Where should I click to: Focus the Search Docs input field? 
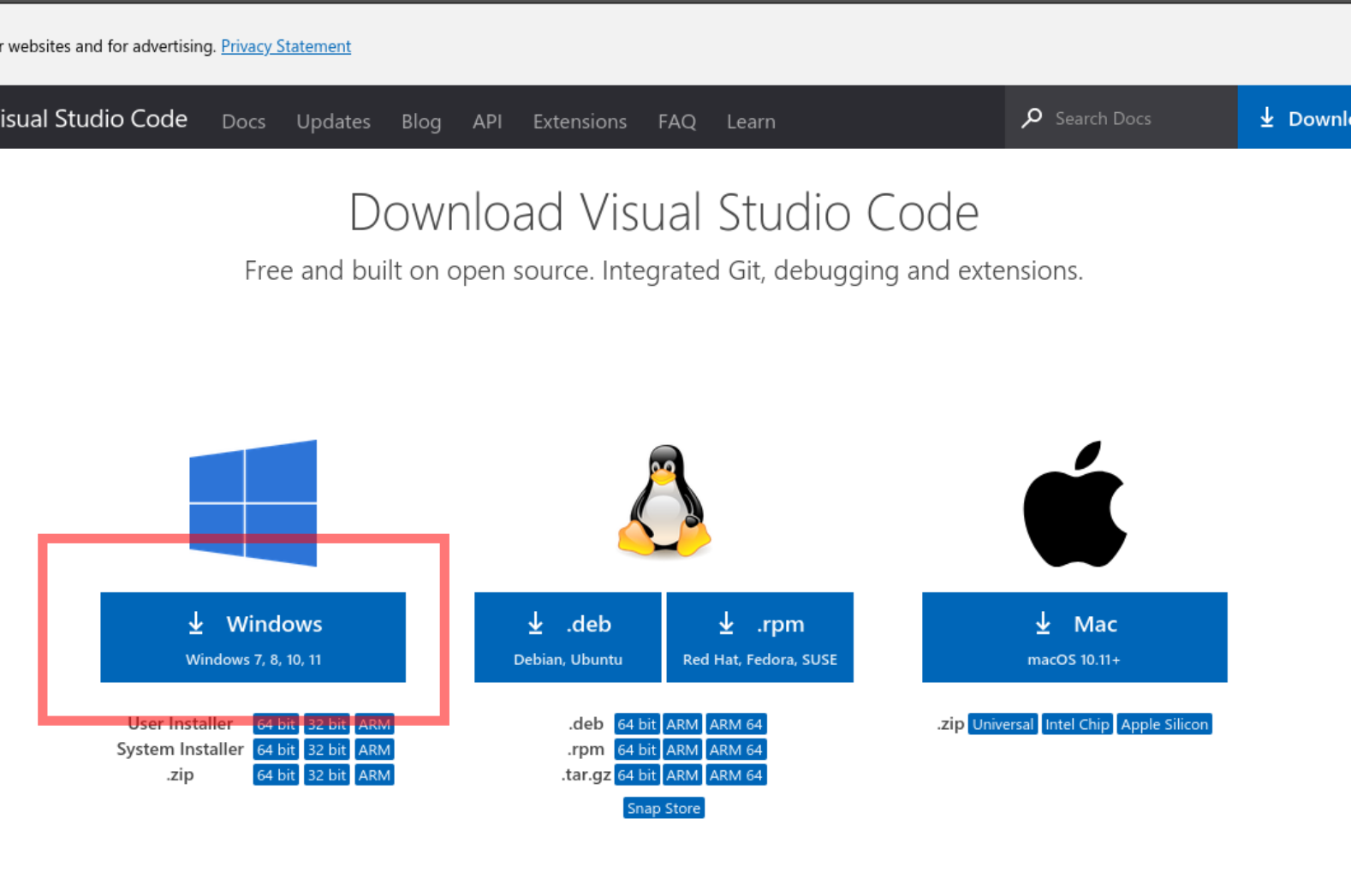1122,118
